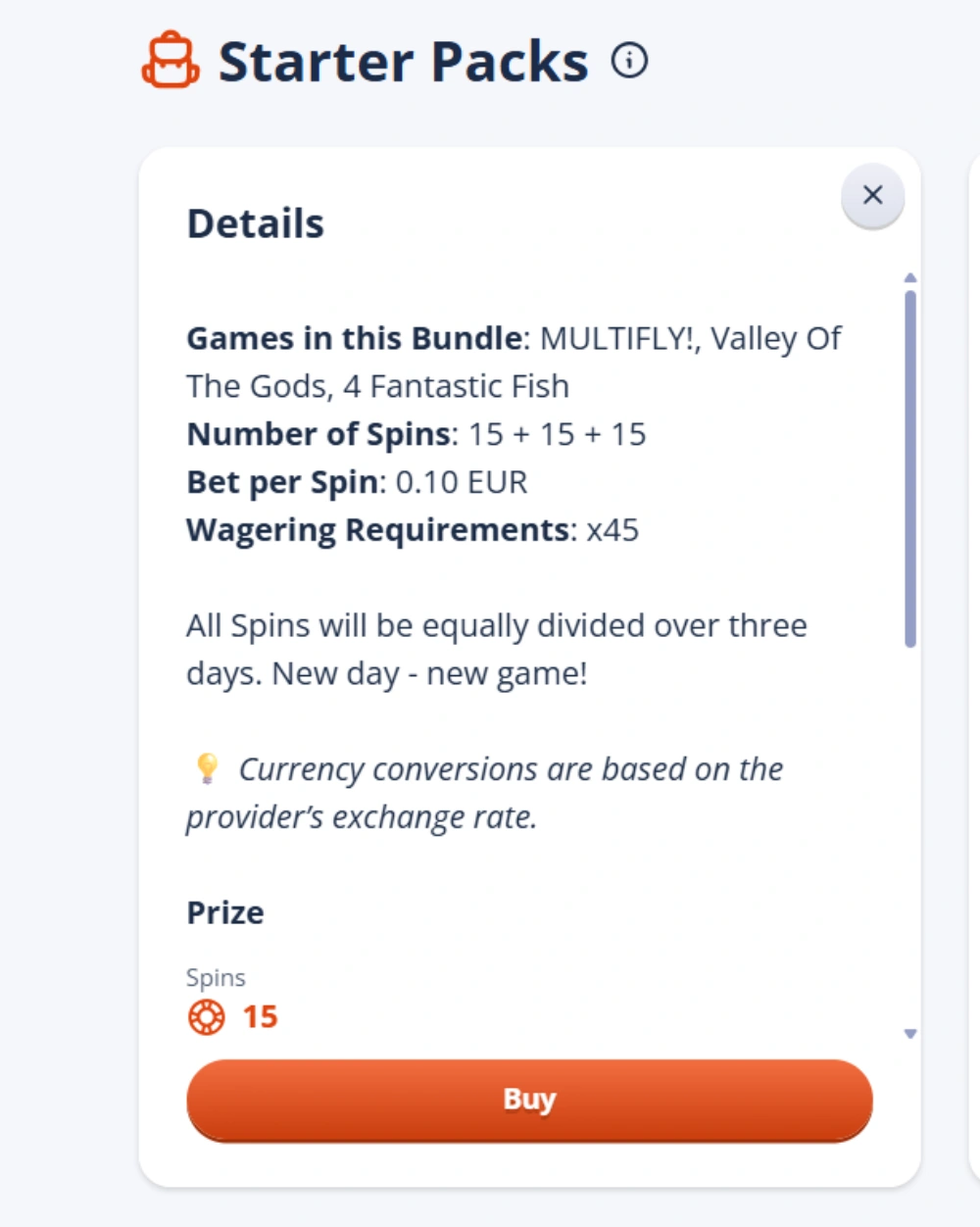Click the "All Spins will be equally divided" paragraph

pyautogui.click(x=497, y=650)
